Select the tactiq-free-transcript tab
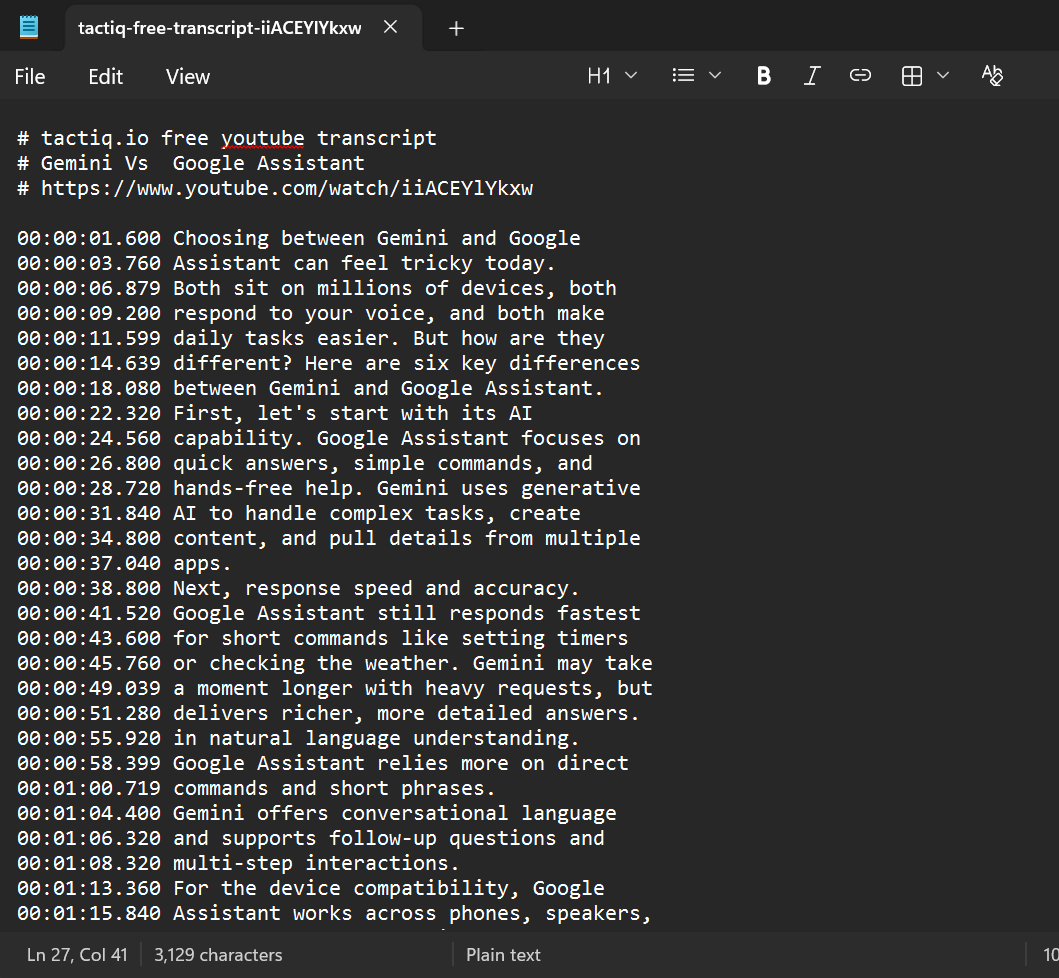The height and width of the screenshot is (978, 1059). (220, 28)
